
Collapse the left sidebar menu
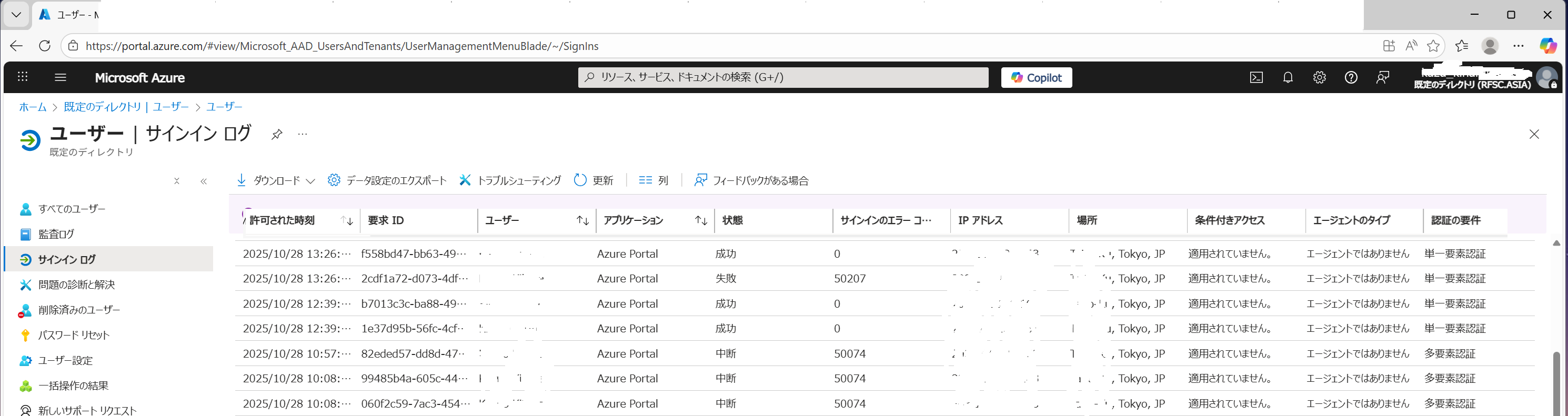pos(203,181)
